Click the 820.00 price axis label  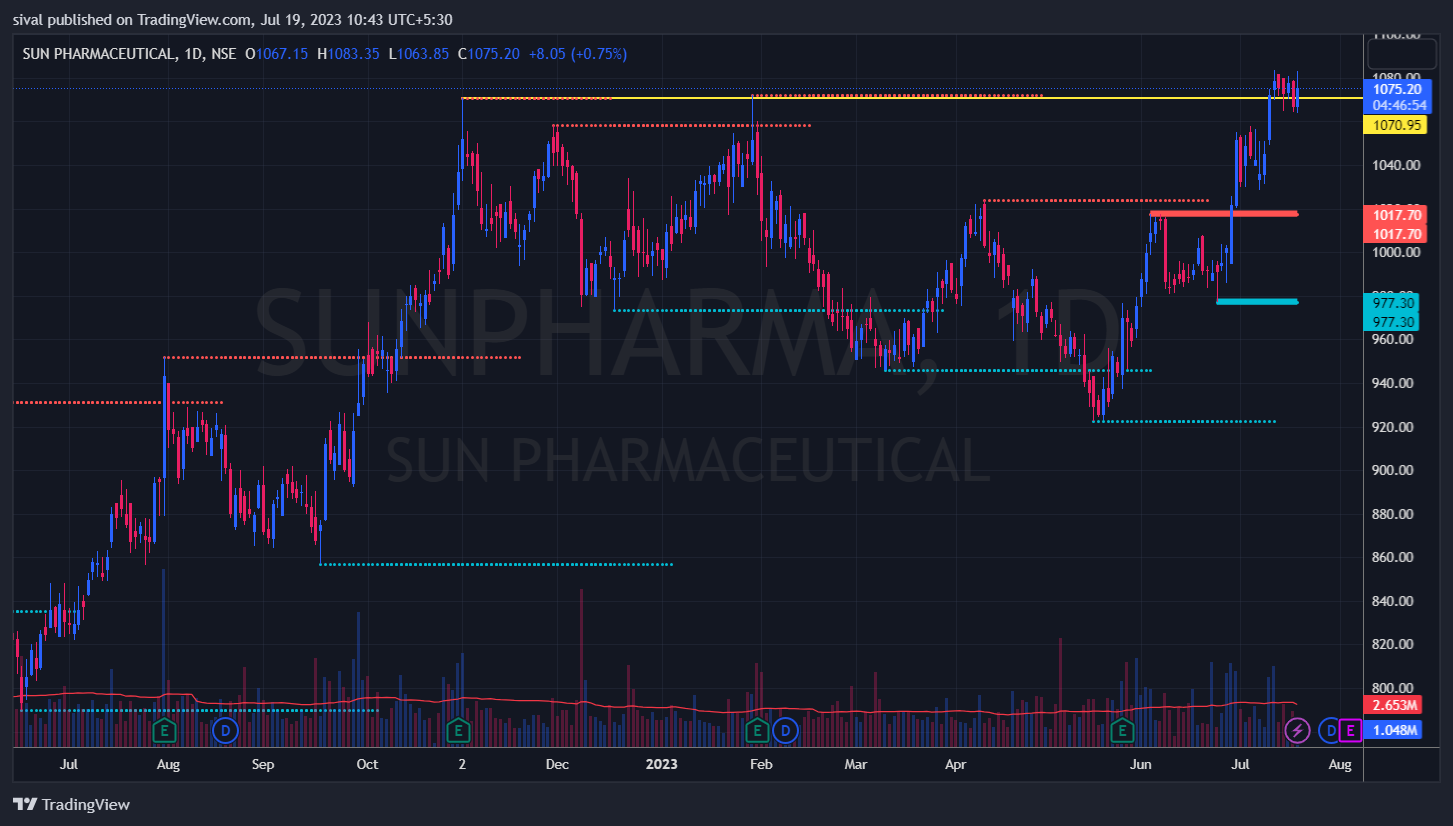coord(1395,644)
